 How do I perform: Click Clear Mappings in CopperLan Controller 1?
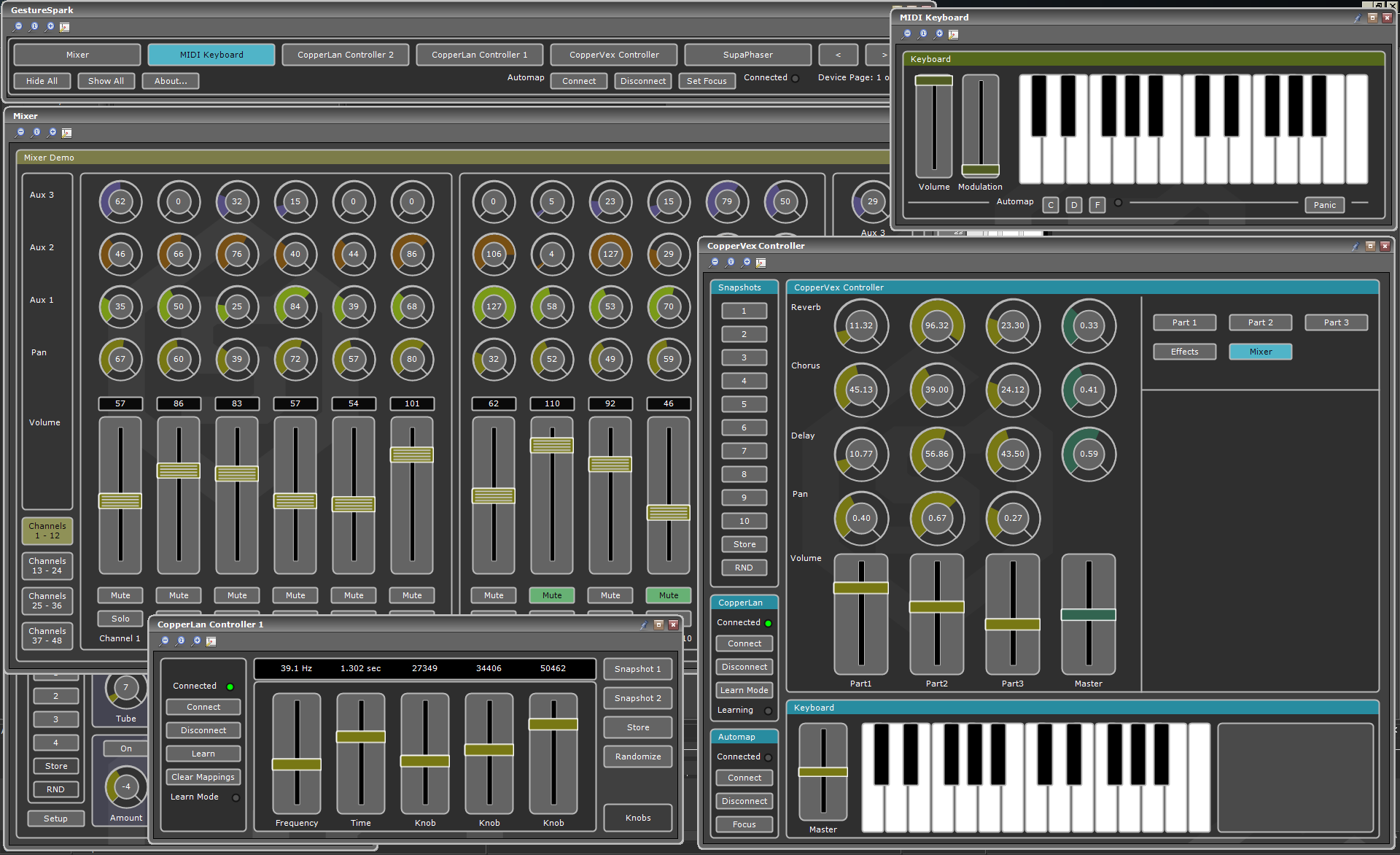[203, 777]
